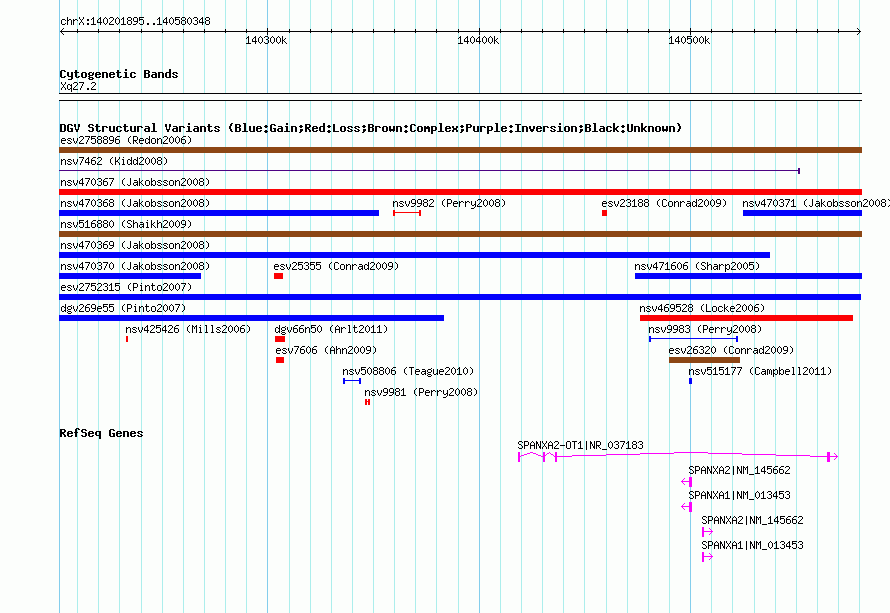Click the nsv9983 (Perry2008) label
The image size is (890, 613).
[x=705, y=329]
